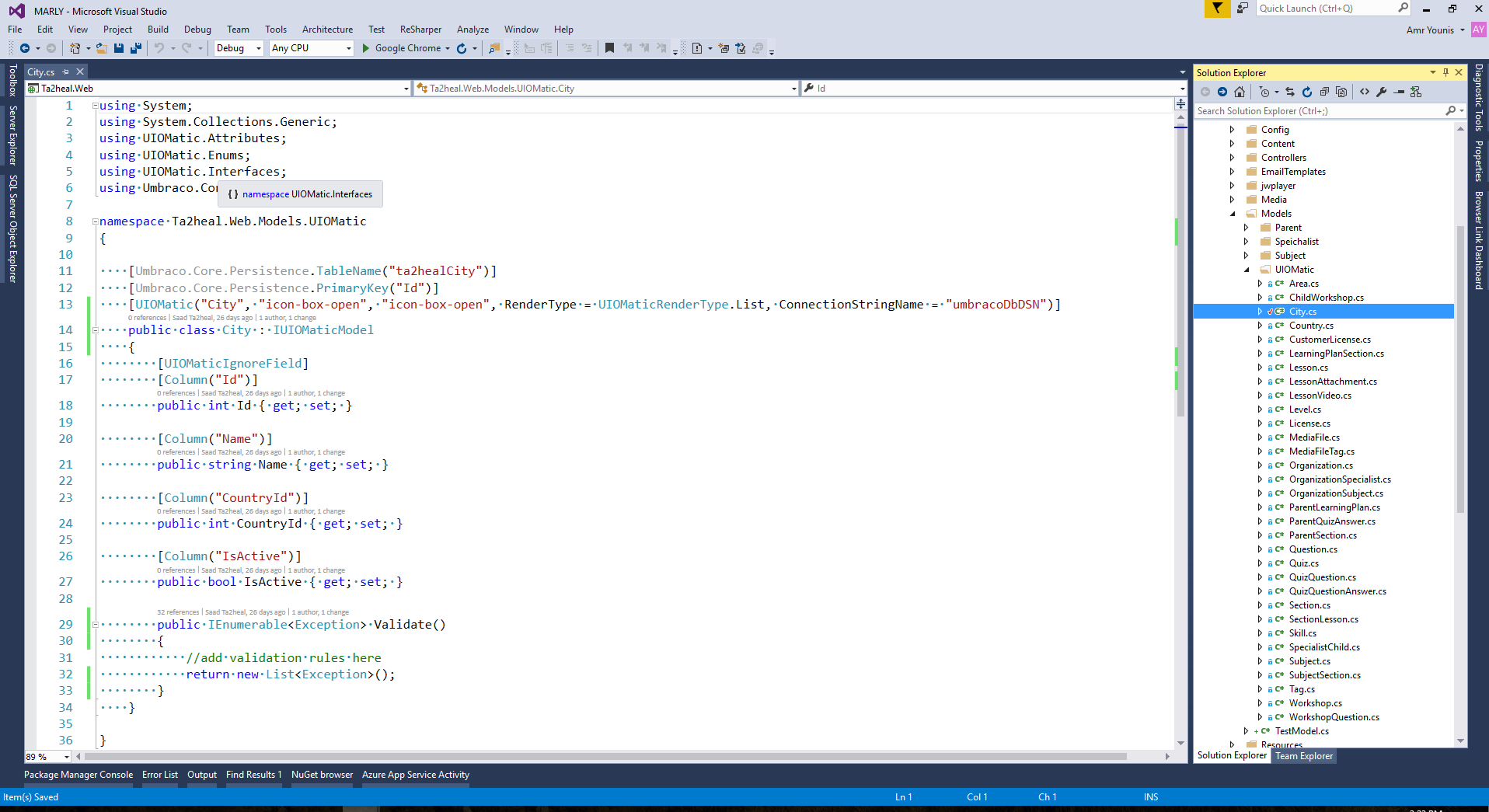Collapse the using directives region
The image size is (1489, 812).
tap(96, 106)
